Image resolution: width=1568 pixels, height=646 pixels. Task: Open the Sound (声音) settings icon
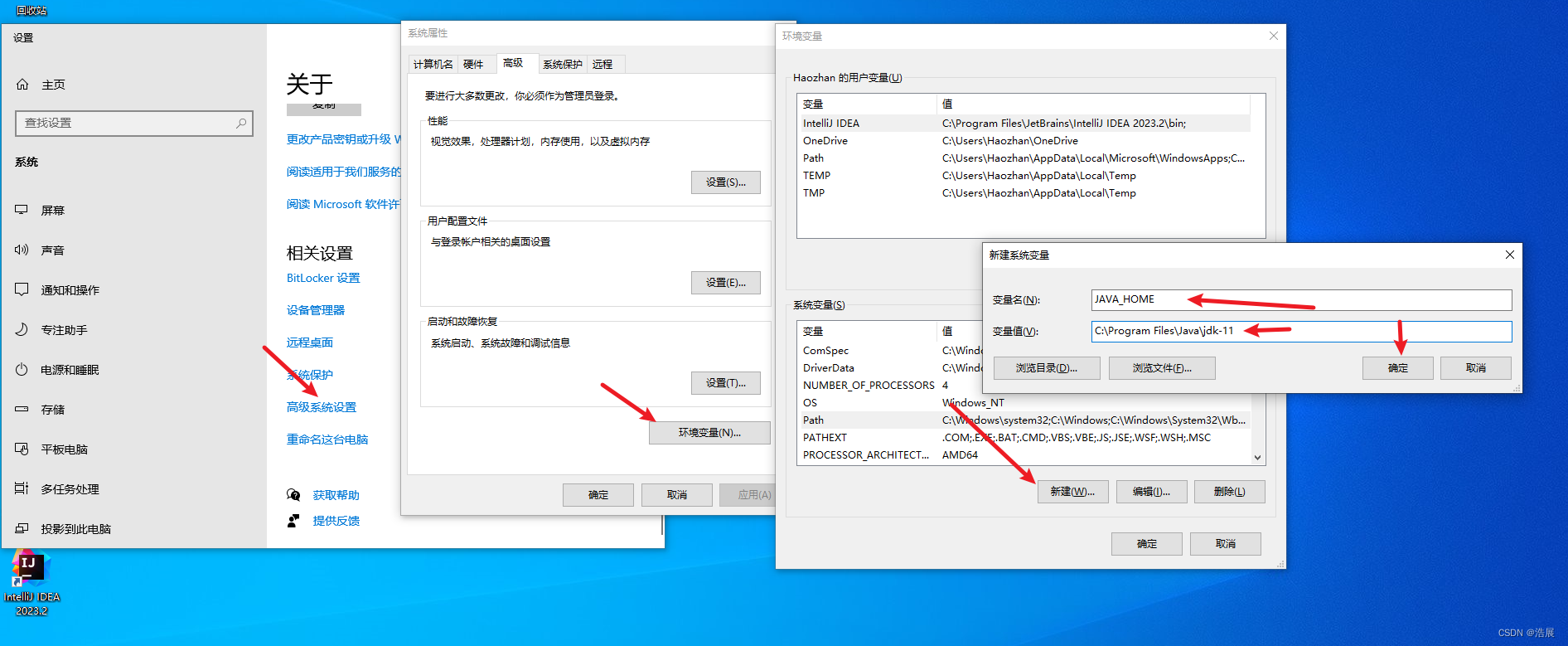[x=22, y=250]
